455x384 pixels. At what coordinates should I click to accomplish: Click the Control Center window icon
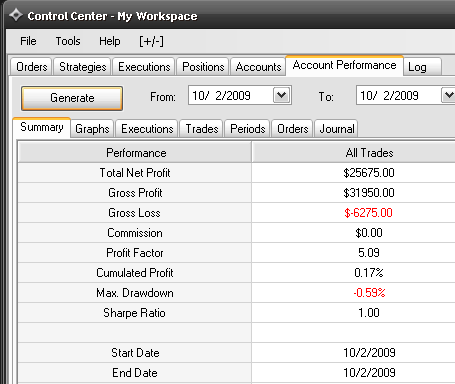point(16,15)
